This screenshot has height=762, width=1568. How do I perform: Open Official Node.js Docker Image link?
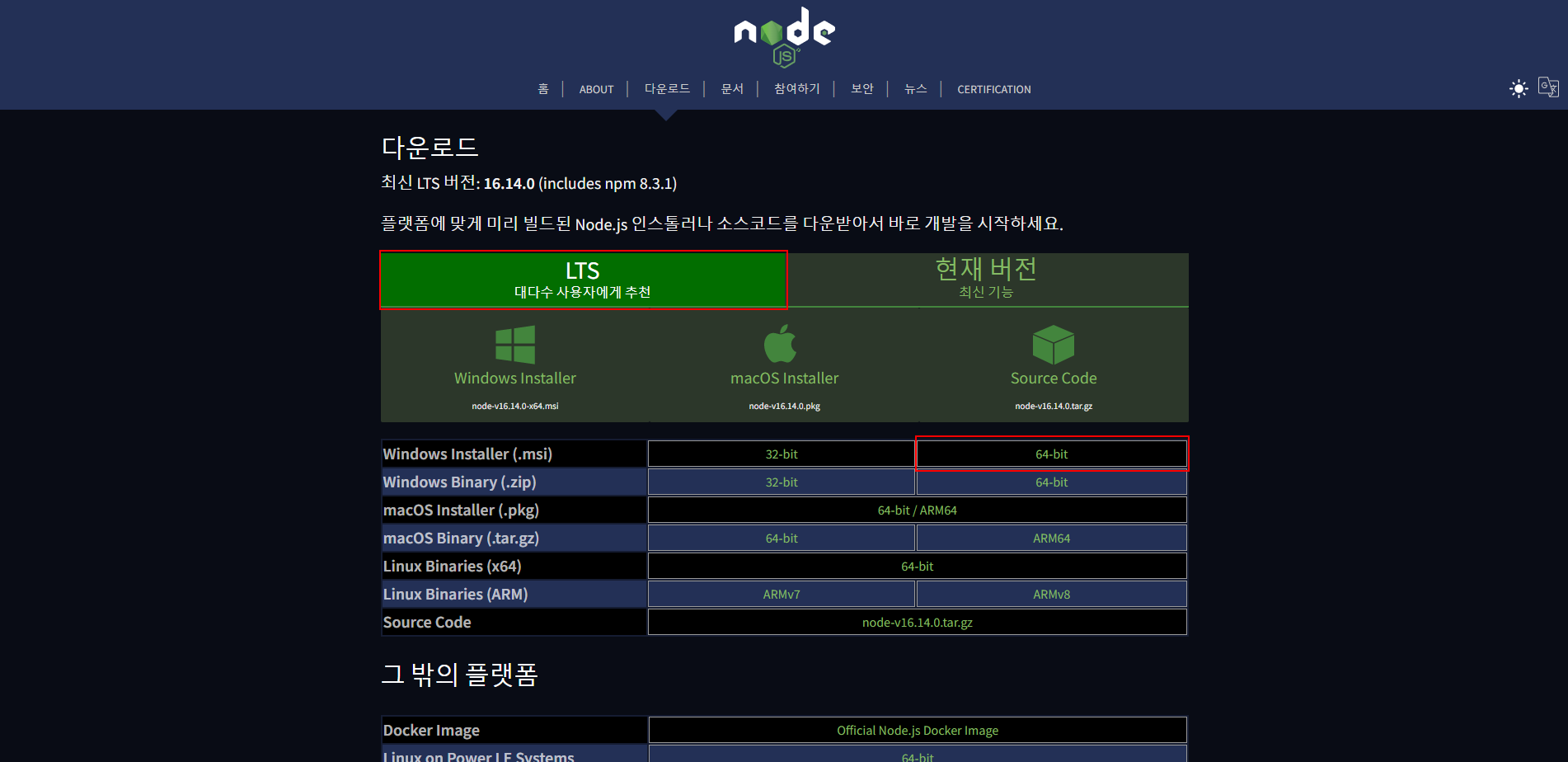tap(918, 731)
